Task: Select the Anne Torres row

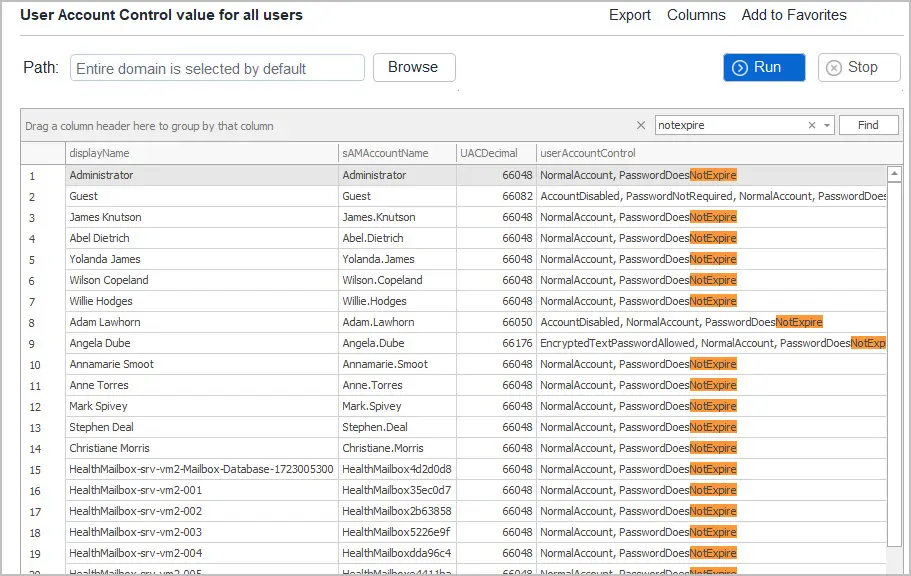Action: (454, 385)
